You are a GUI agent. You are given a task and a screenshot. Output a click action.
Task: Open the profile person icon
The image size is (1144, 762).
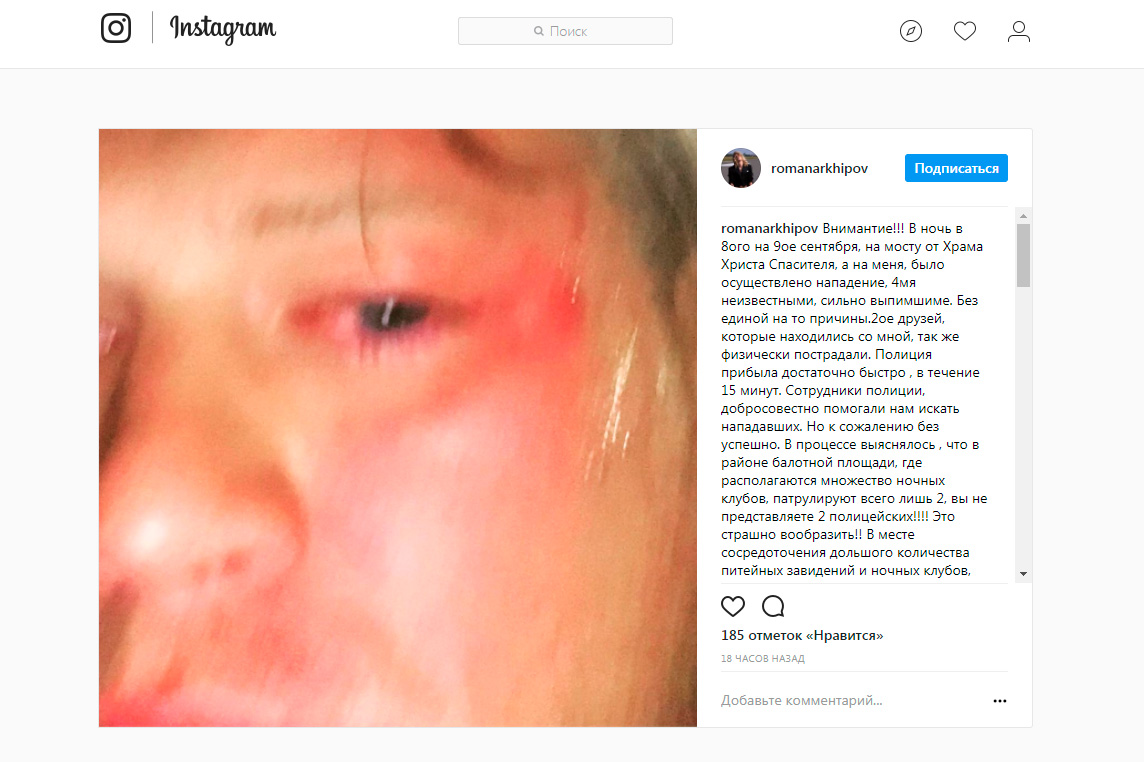tap(1019, 31)
